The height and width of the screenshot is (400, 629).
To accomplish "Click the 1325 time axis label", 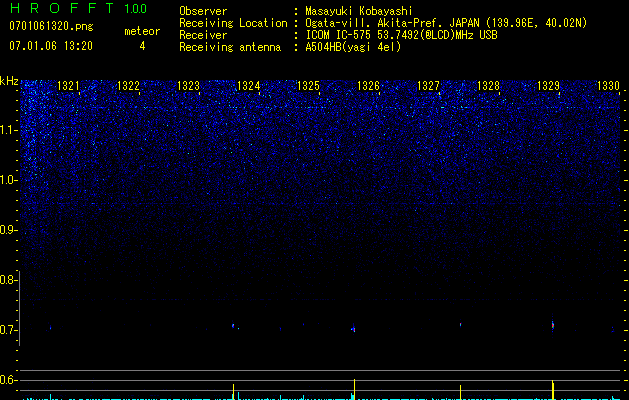I will 308,86.
